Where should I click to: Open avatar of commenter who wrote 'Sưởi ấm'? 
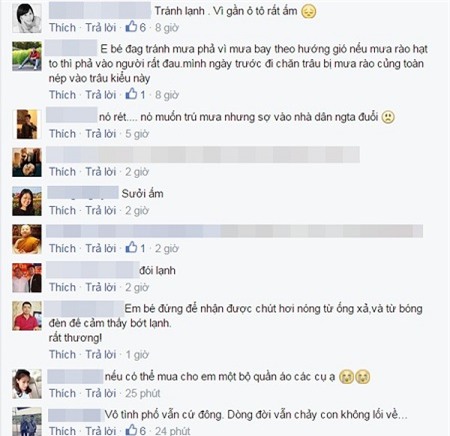27,201
